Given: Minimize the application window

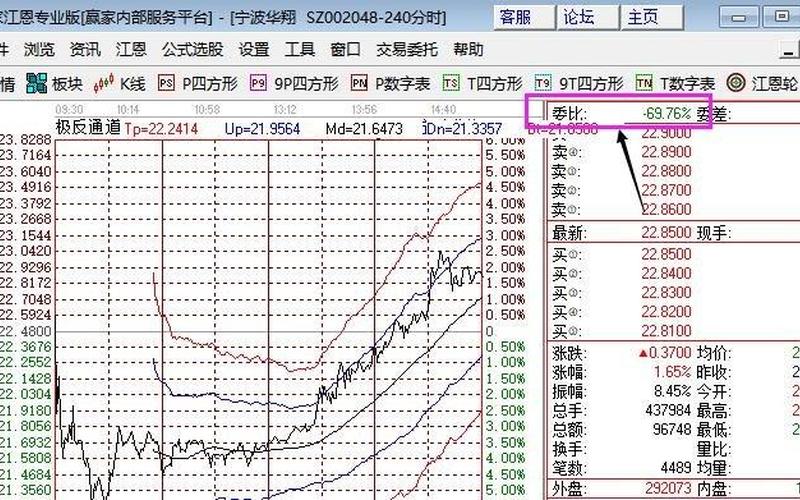Looking at the screenshot, I should point(738,17).
